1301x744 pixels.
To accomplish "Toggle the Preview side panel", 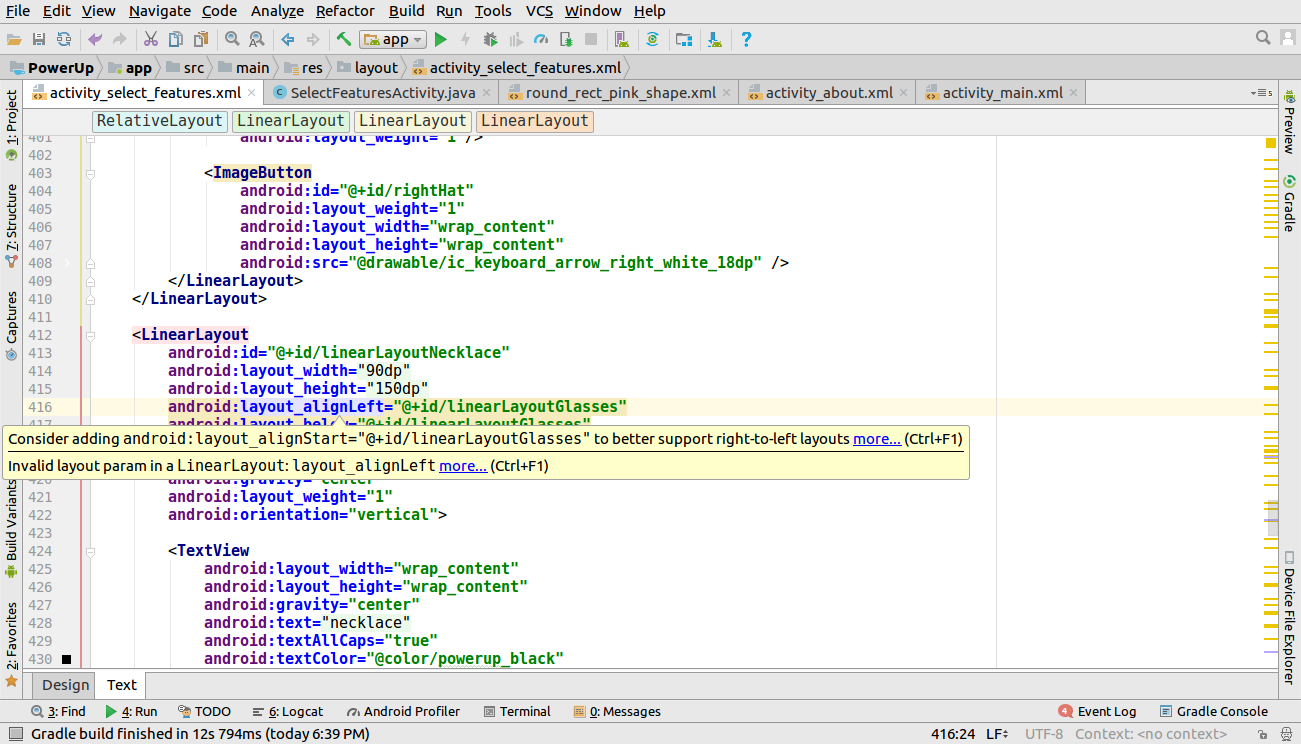I will pos(1289,122).
